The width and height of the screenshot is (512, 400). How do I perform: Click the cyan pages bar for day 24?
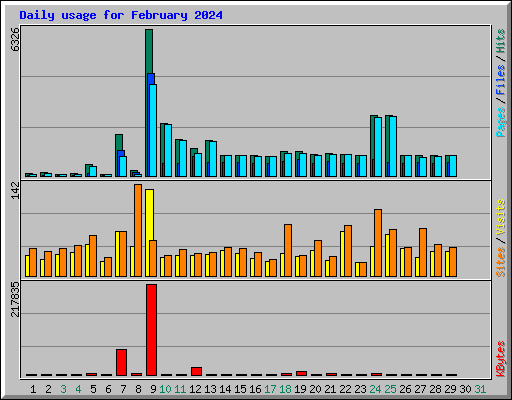pyautogui.click(x=378, y=147)
